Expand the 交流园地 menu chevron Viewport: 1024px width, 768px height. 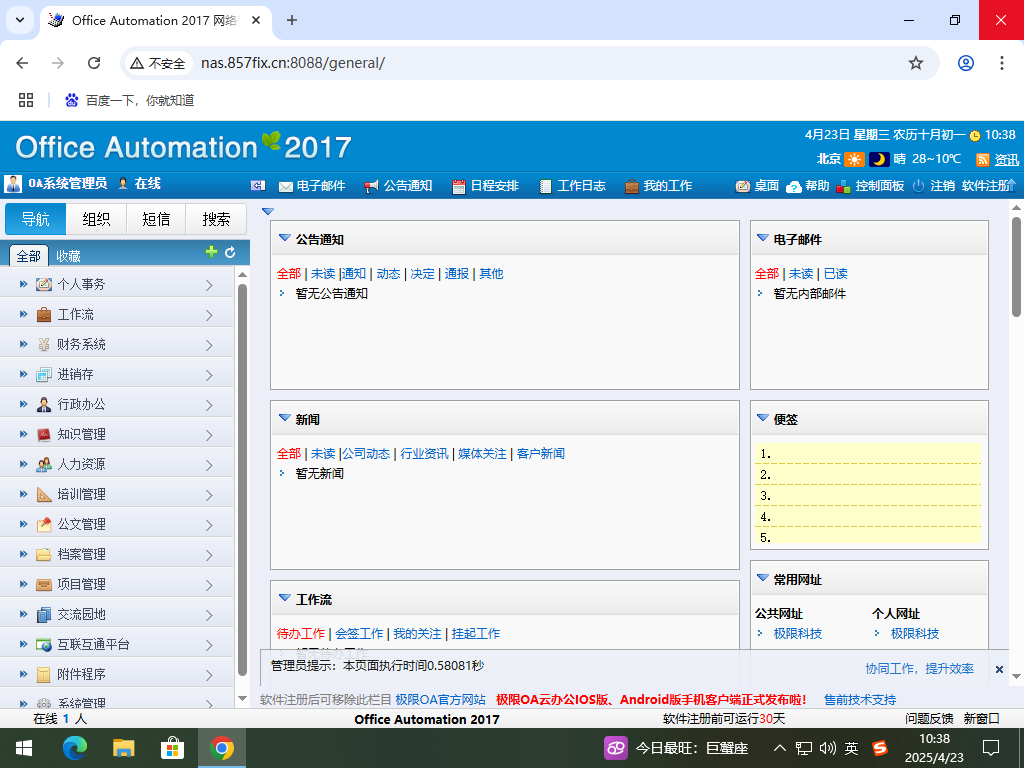pos(209,616)
